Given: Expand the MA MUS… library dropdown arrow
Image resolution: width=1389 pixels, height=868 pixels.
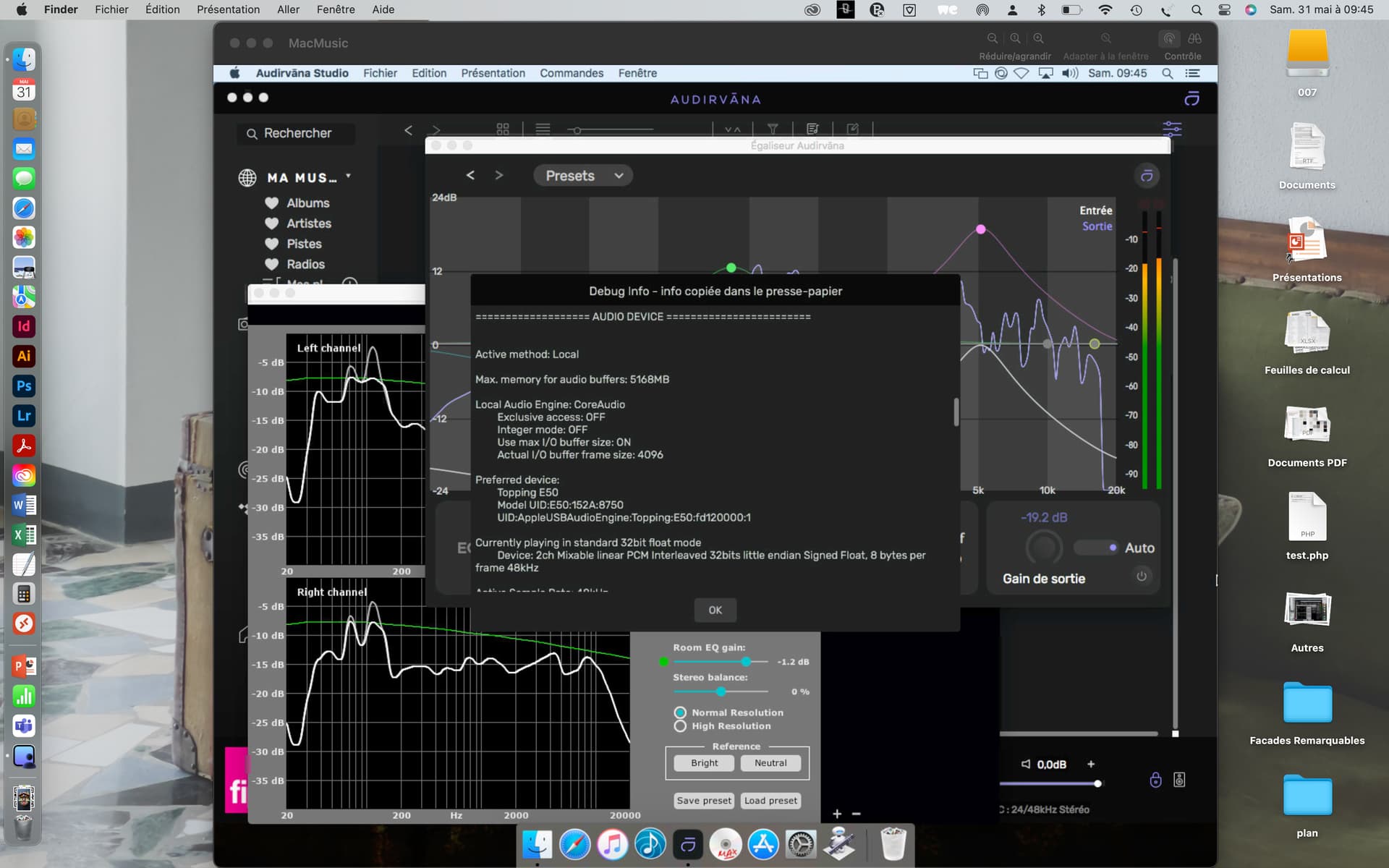Looking at the screenshot, I should click(349, 176).
